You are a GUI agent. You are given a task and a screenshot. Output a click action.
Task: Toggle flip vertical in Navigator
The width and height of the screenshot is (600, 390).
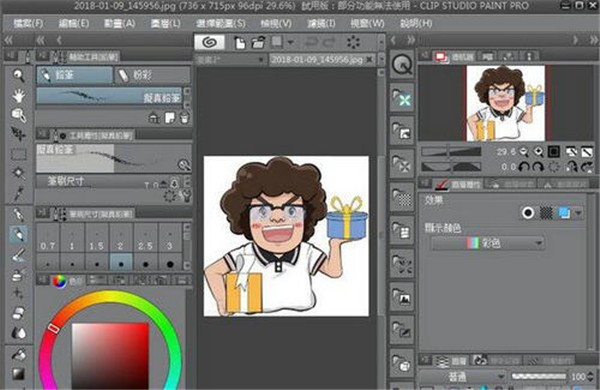(x=587, y=152)
